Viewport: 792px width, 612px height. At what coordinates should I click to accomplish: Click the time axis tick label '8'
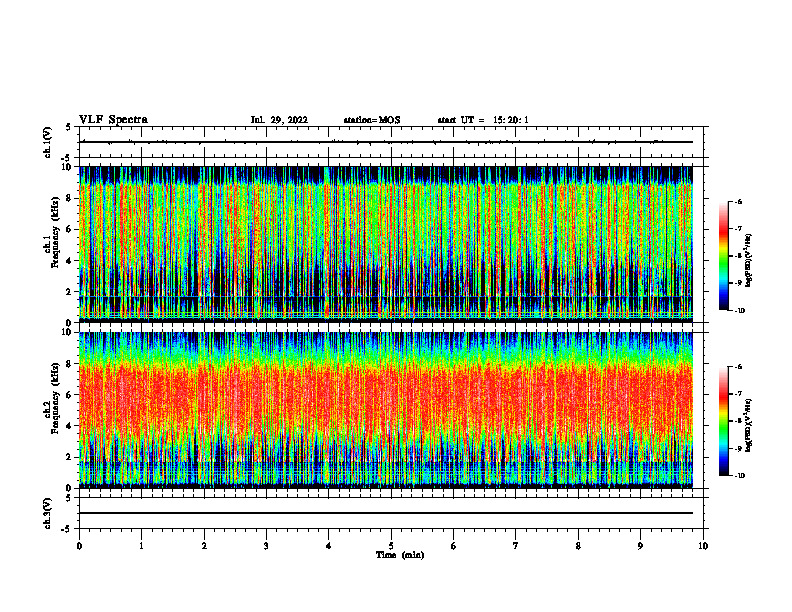pos(578,546)
